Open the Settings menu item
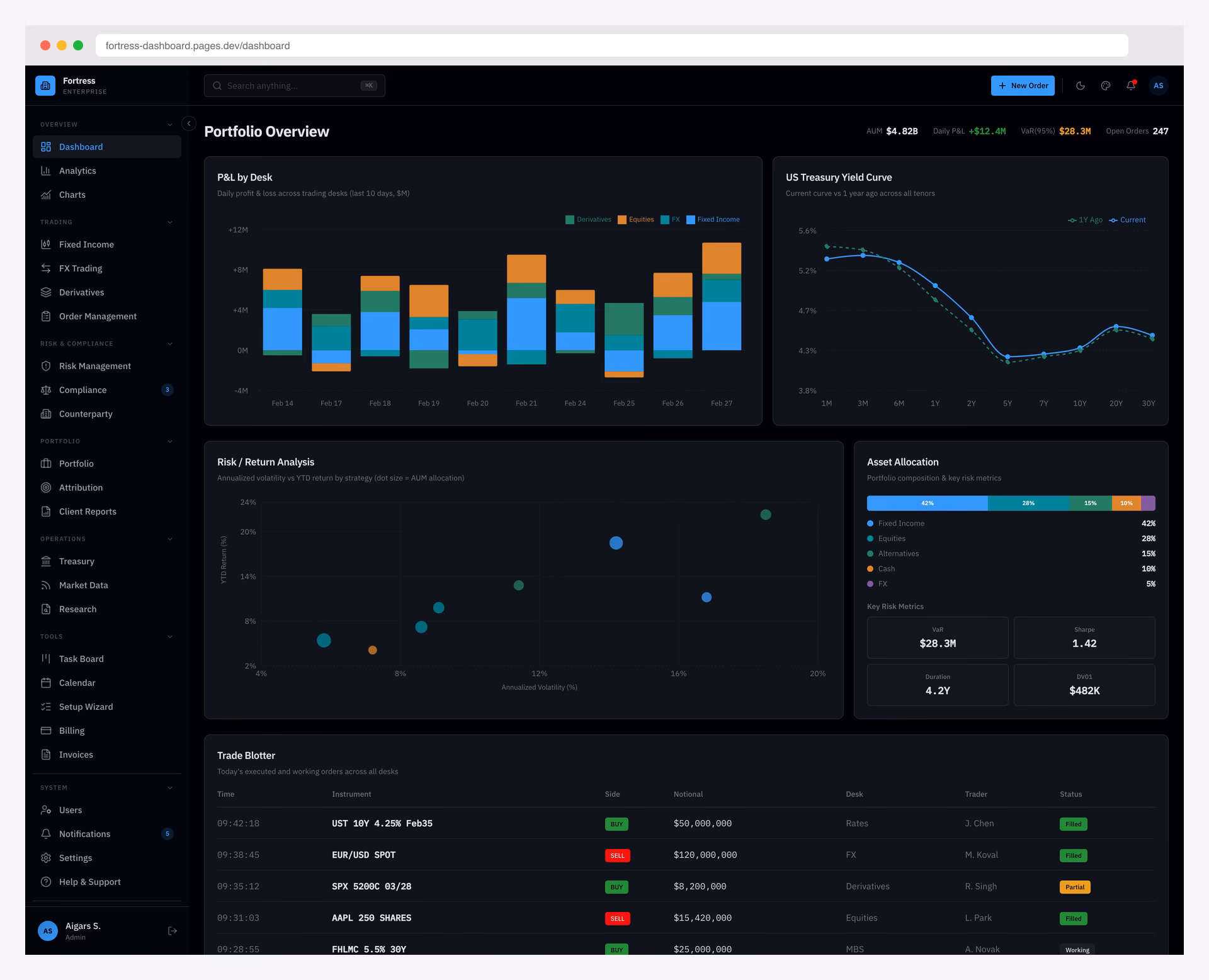Screen dimensions: 1209x980 tap(107, 858)
